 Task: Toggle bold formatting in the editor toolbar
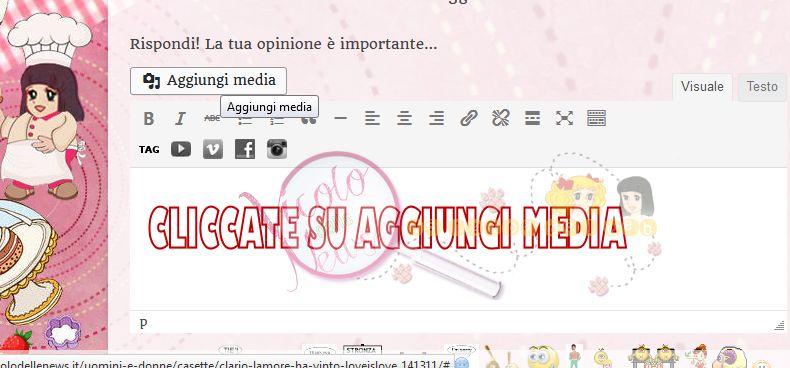(x=149, y=118)
